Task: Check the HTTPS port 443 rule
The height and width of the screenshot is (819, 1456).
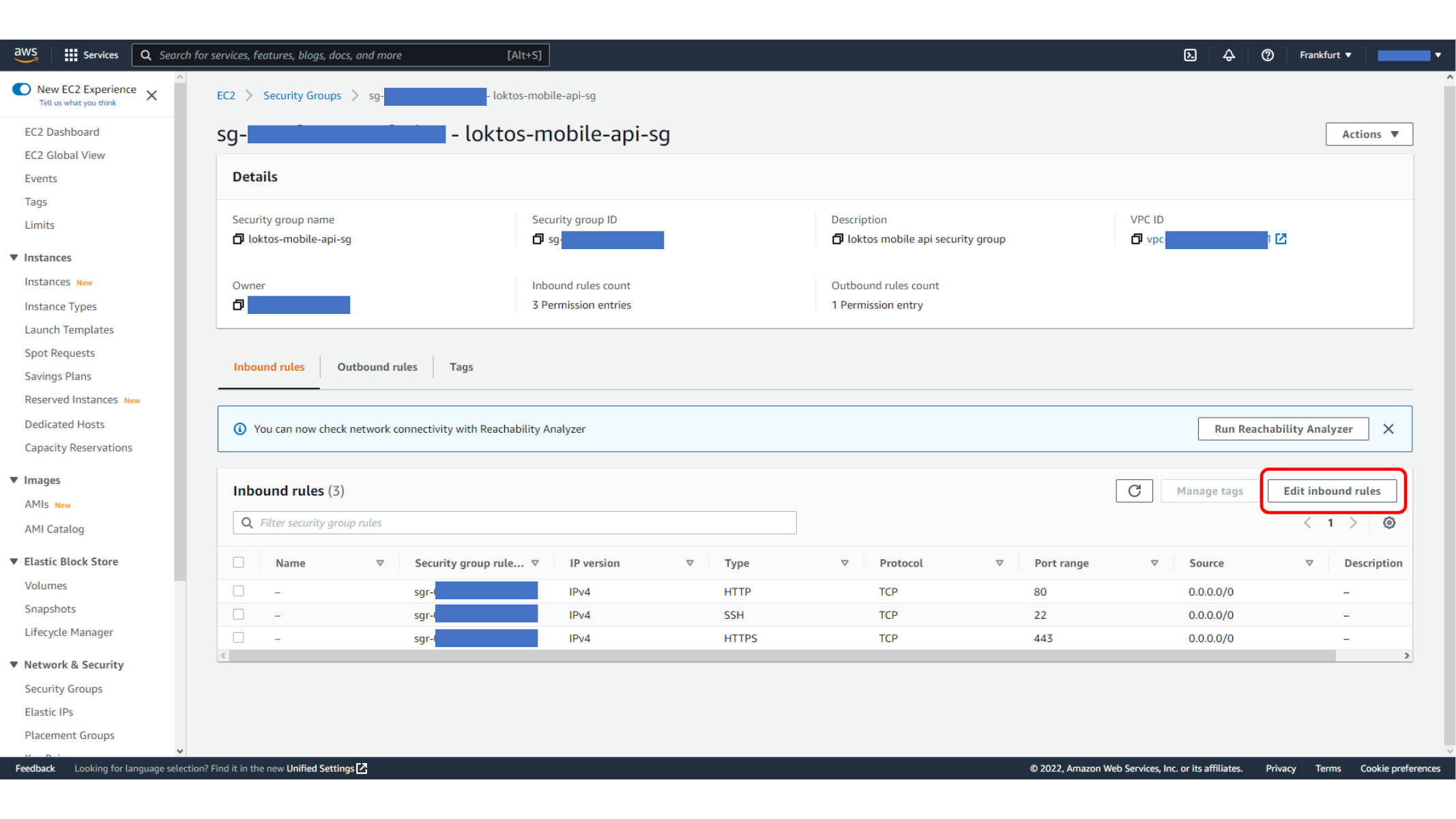Action: click(x=238, y=637)
